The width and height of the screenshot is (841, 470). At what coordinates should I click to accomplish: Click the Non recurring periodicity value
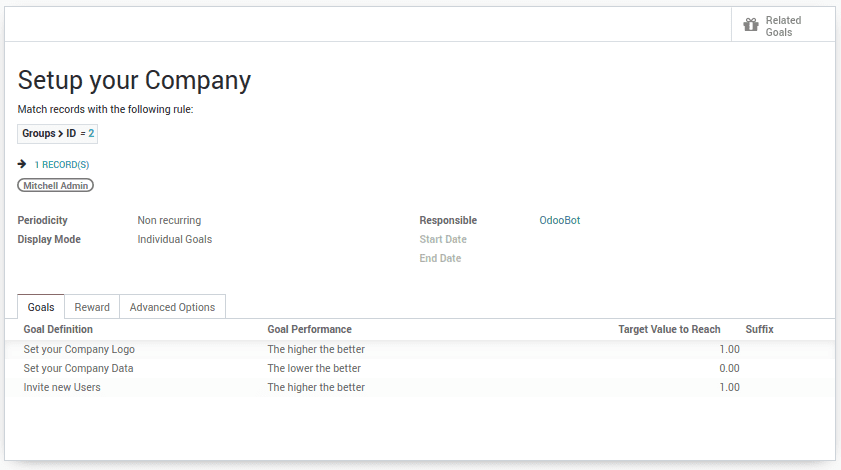click(169, 220)
